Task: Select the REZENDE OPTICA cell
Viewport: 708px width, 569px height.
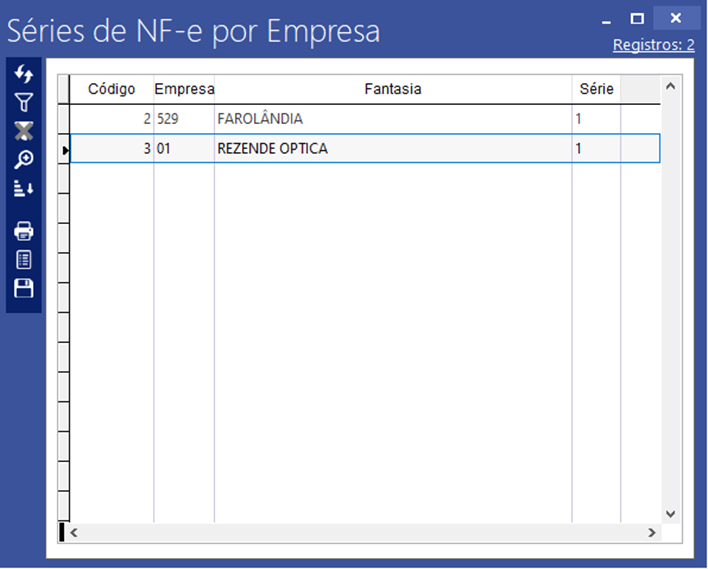Action: point(272,149)
